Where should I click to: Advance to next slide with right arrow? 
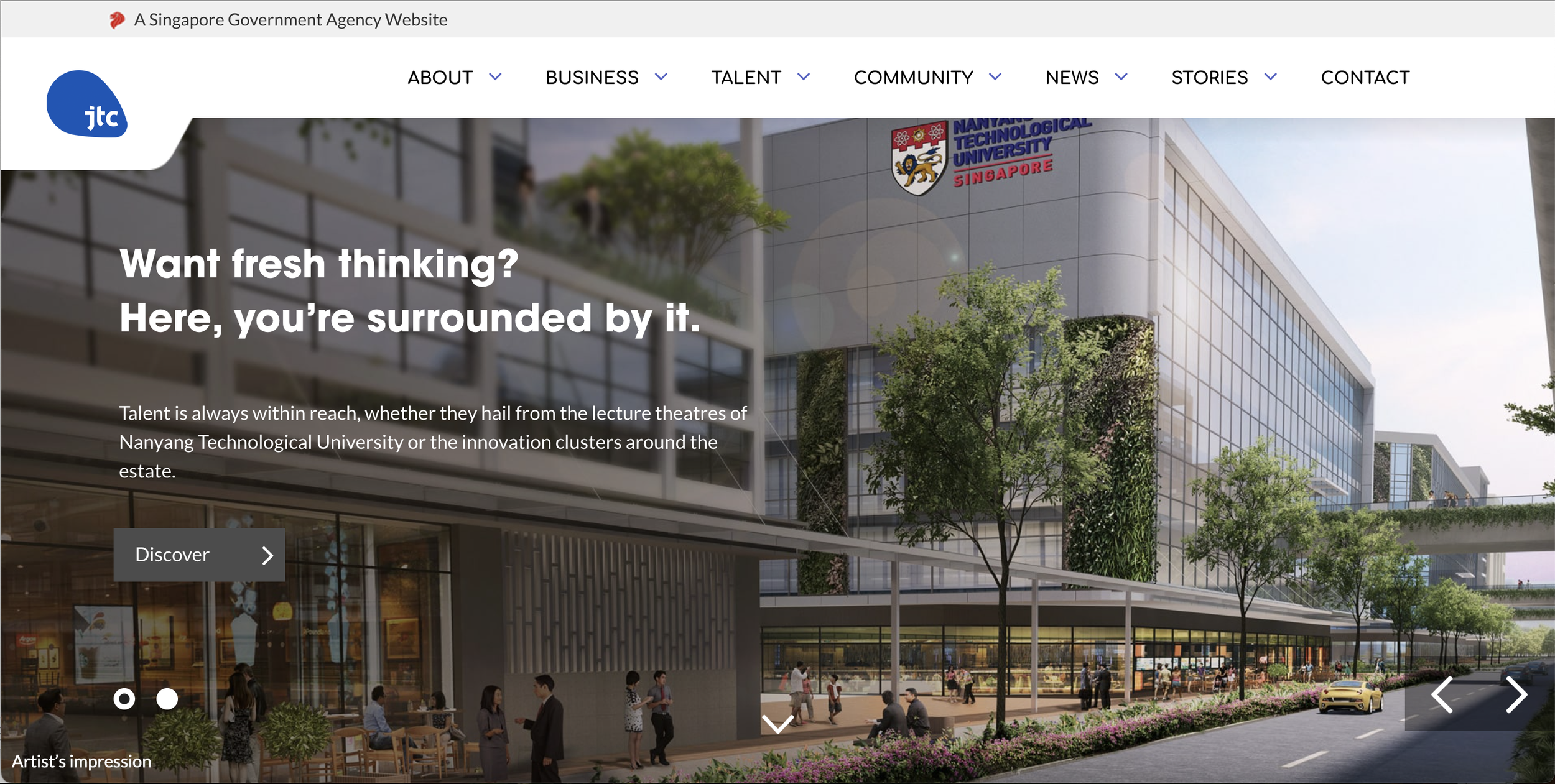[1516, 694]
